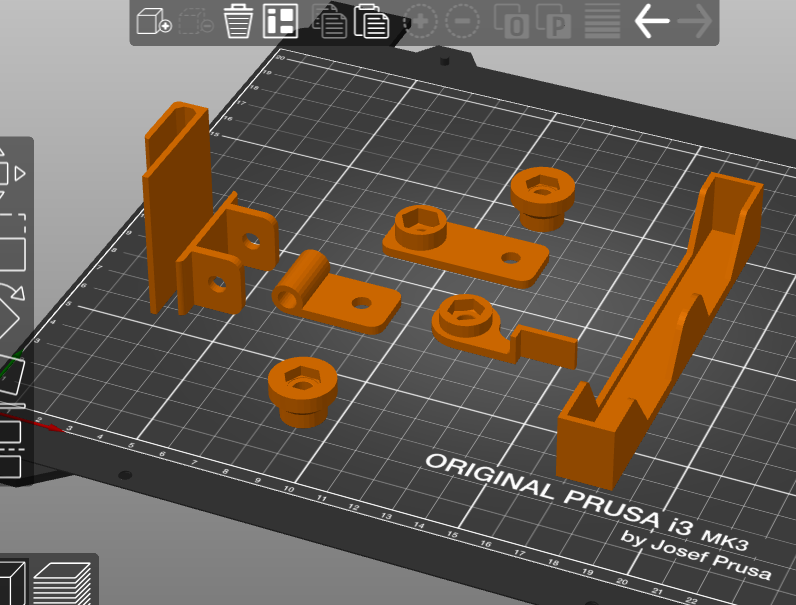The image size is (796, 605).
Task: Remove an instance with the minus icon
Action: coord(462,21)
